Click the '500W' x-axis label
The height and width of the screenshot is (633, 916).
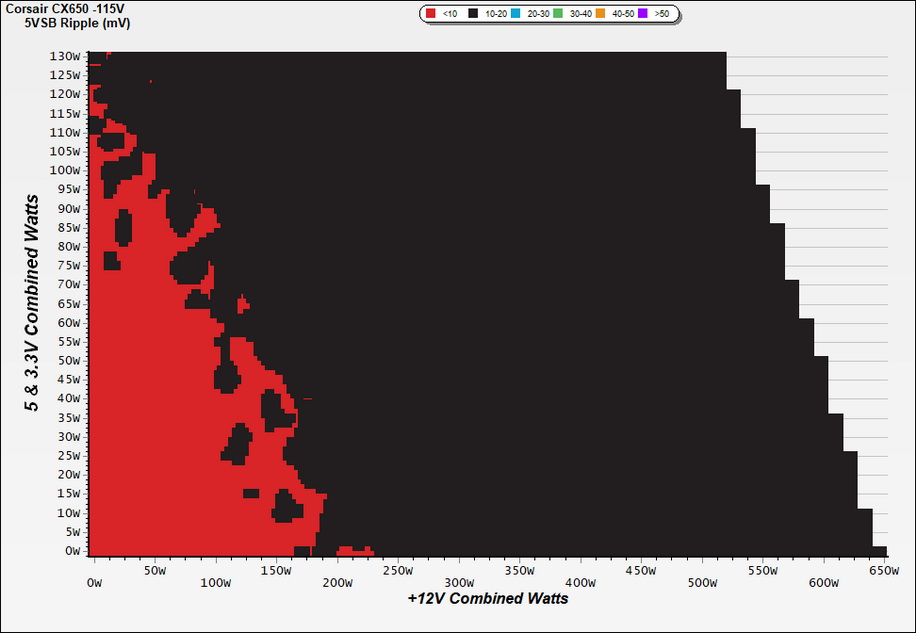pyautogui.click(x=702, y=583)
